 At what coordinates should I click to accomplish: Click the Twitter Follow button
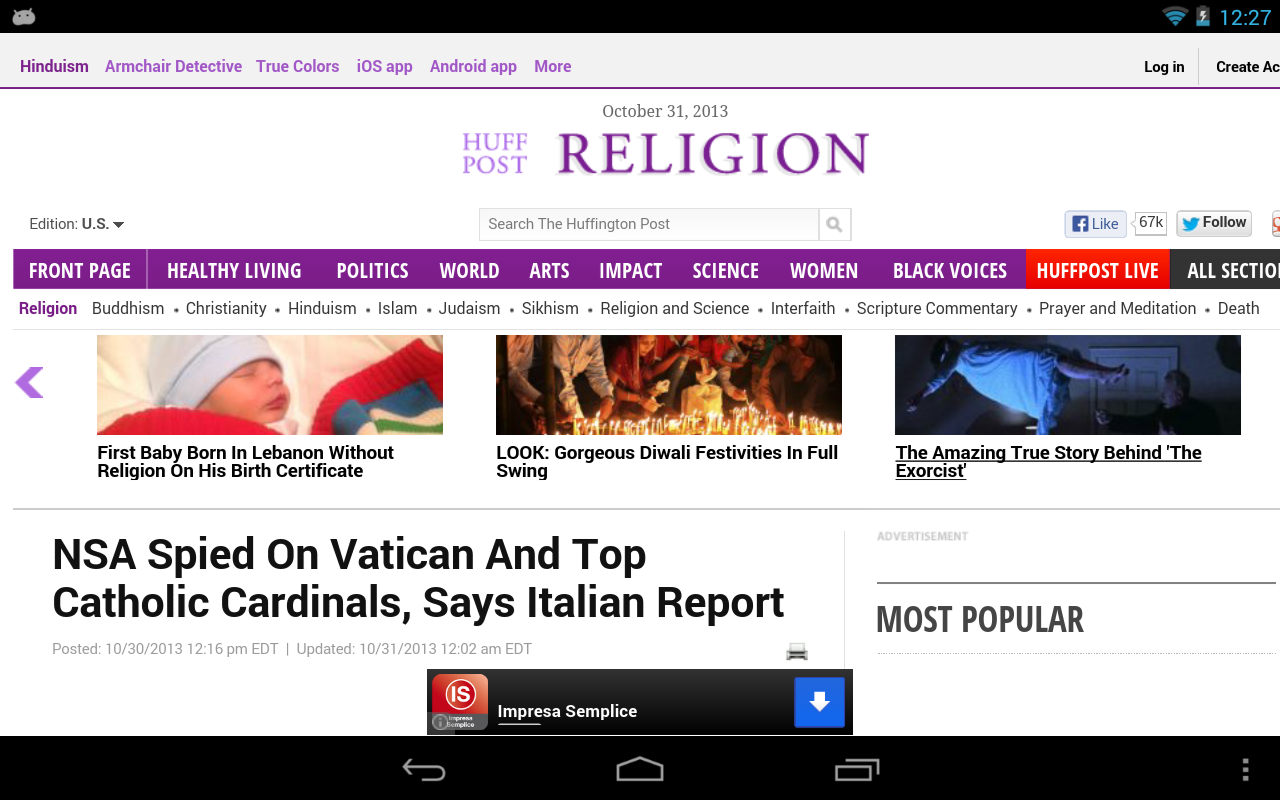point(1213,222)
